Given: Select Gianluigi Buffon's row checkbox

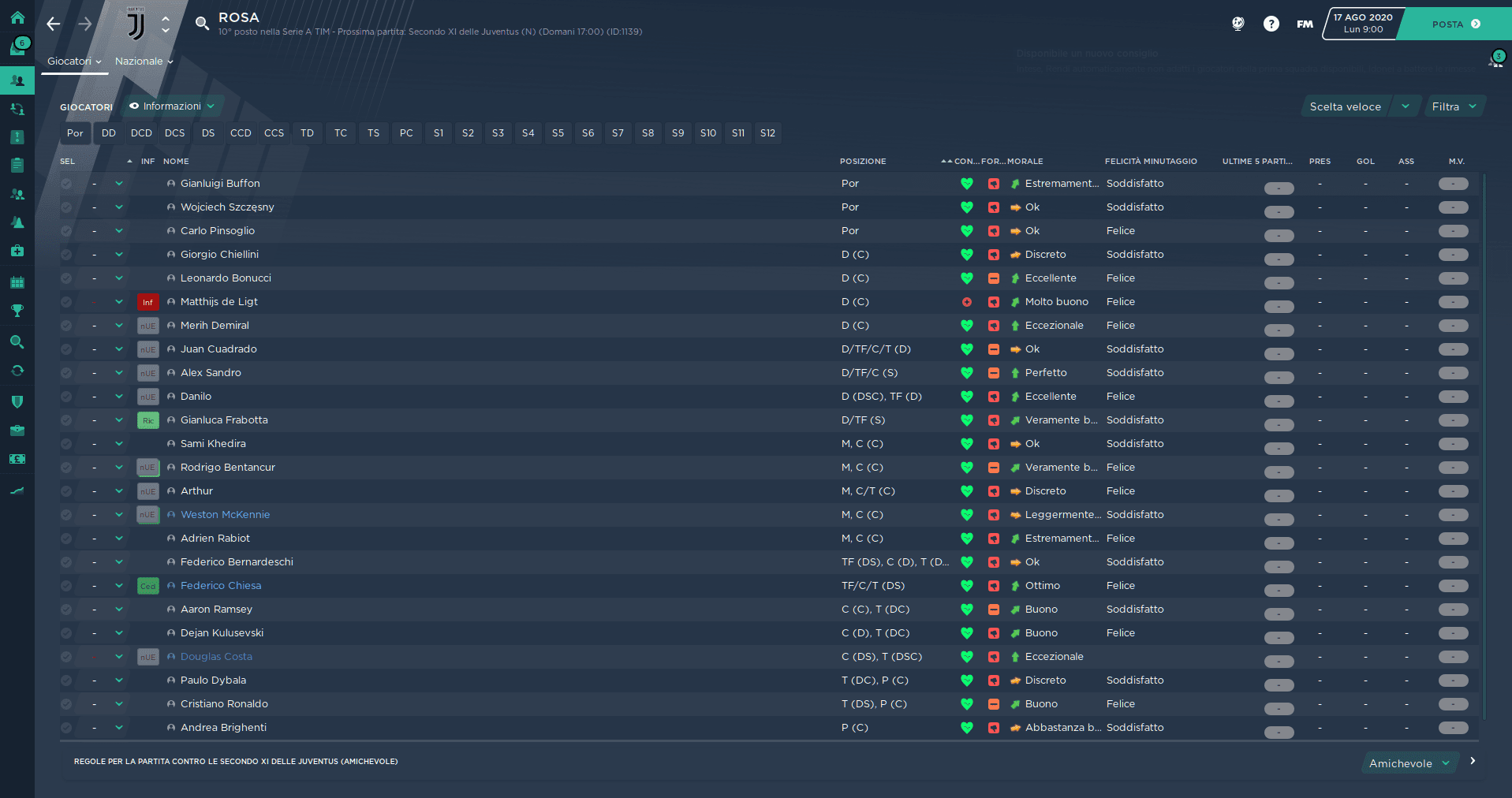Looking at the screenshot, I should coord(66,184).
